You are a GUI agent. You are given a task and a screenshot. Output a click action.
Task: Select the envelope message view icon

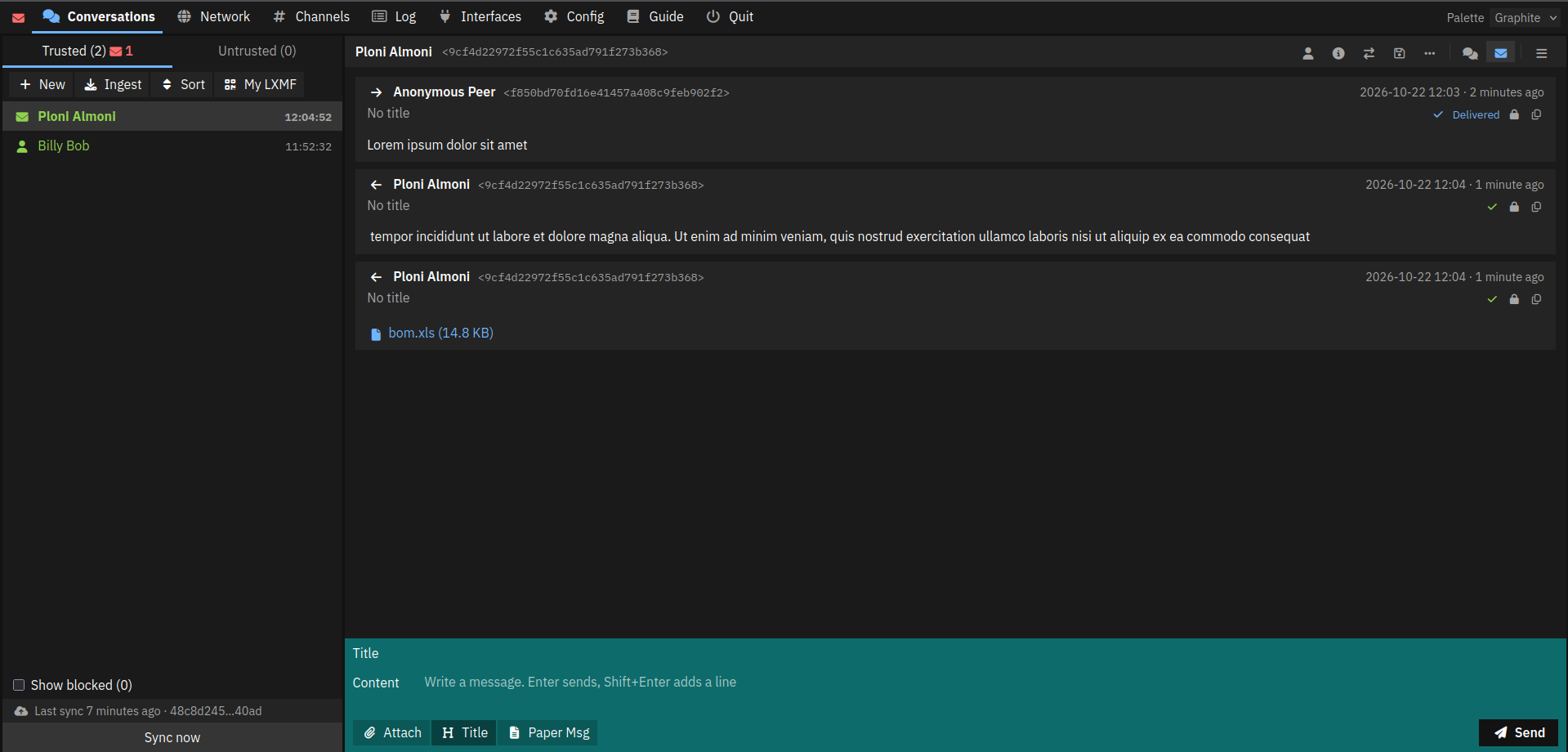tap(1501, 53)
